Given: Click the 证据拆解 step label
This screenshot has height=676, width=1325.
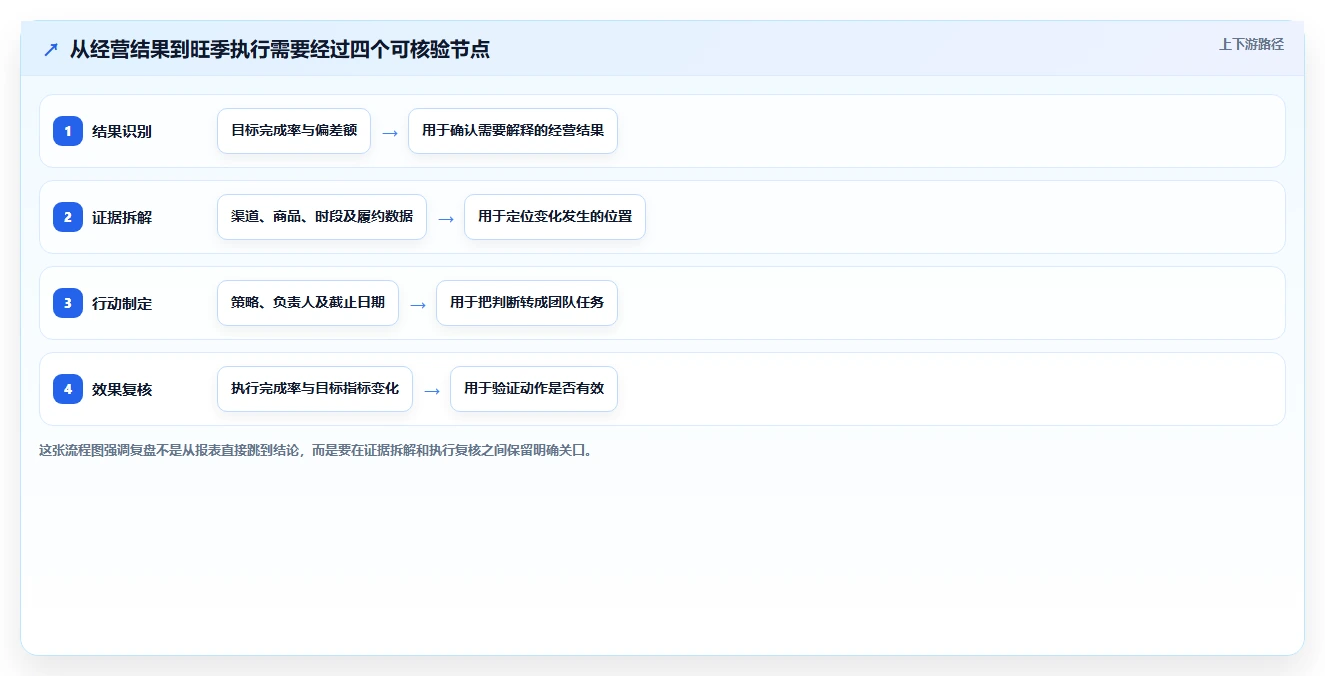Looking at the screenshot, I should (x=122, y=217).
